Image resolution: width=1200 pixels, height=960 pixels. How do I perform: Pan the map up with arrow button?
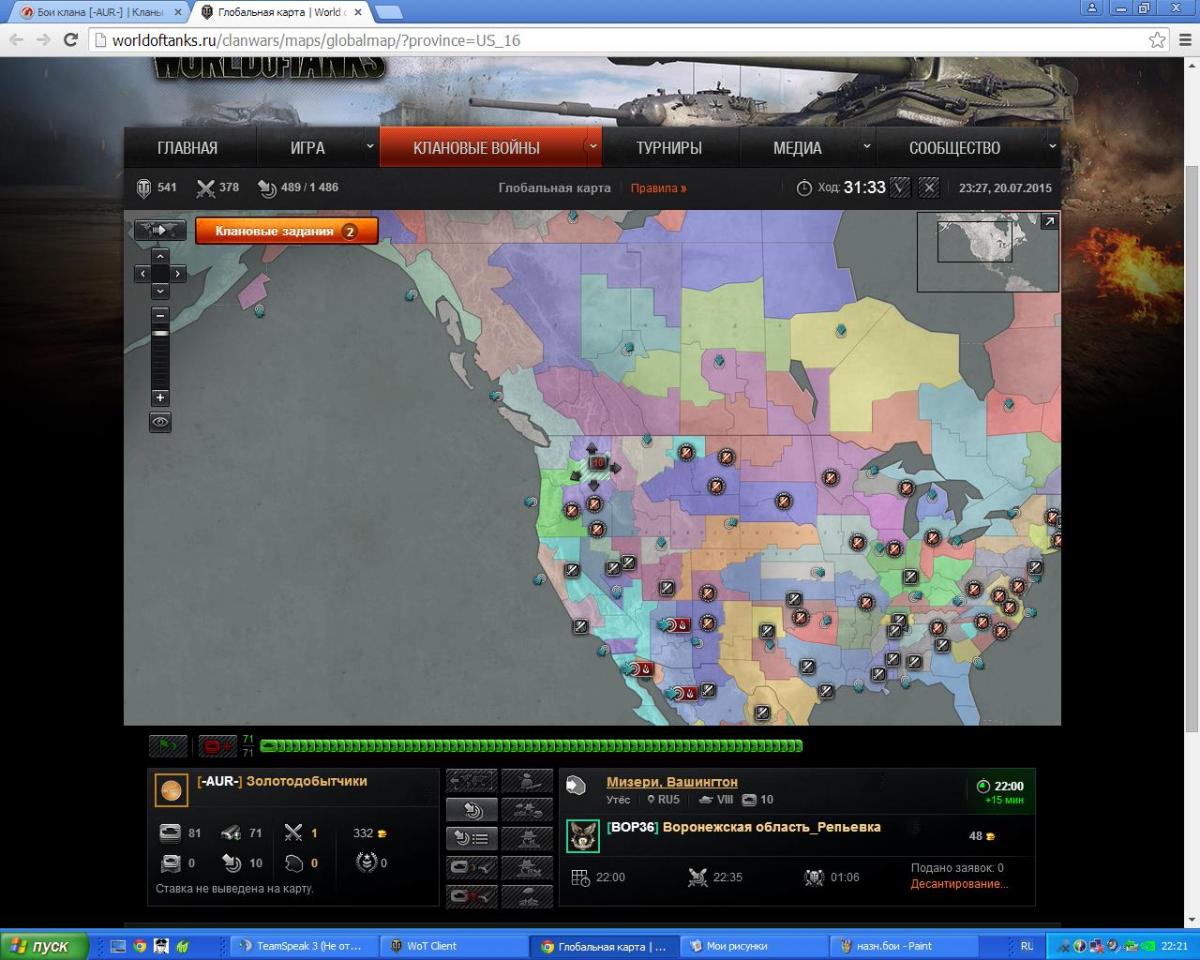(x=160, y=256)
